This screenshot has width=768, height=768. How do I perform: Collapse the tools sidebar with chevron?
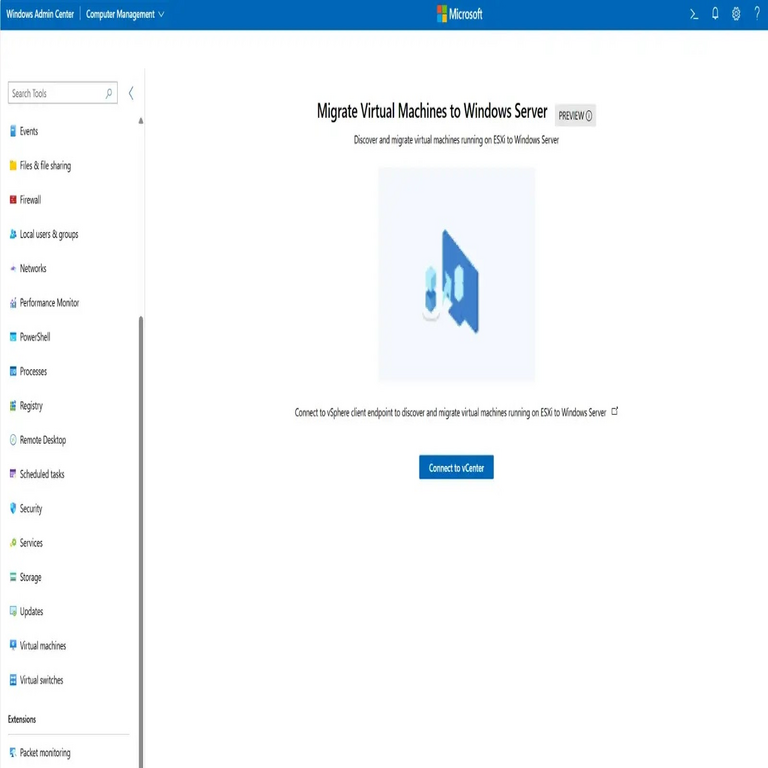coord(131,93)
